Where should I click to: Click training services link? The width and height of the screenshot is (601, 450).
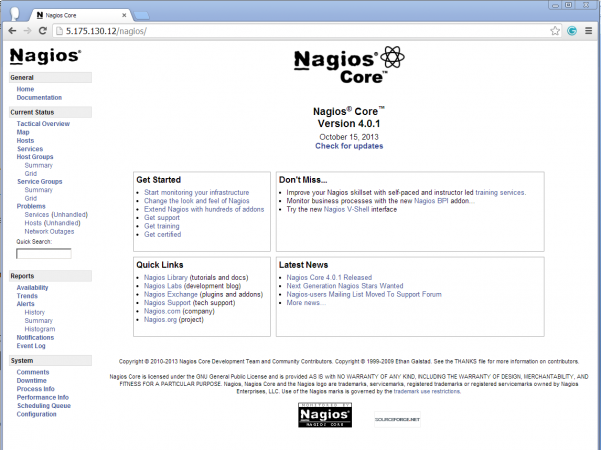pos(500,192)
